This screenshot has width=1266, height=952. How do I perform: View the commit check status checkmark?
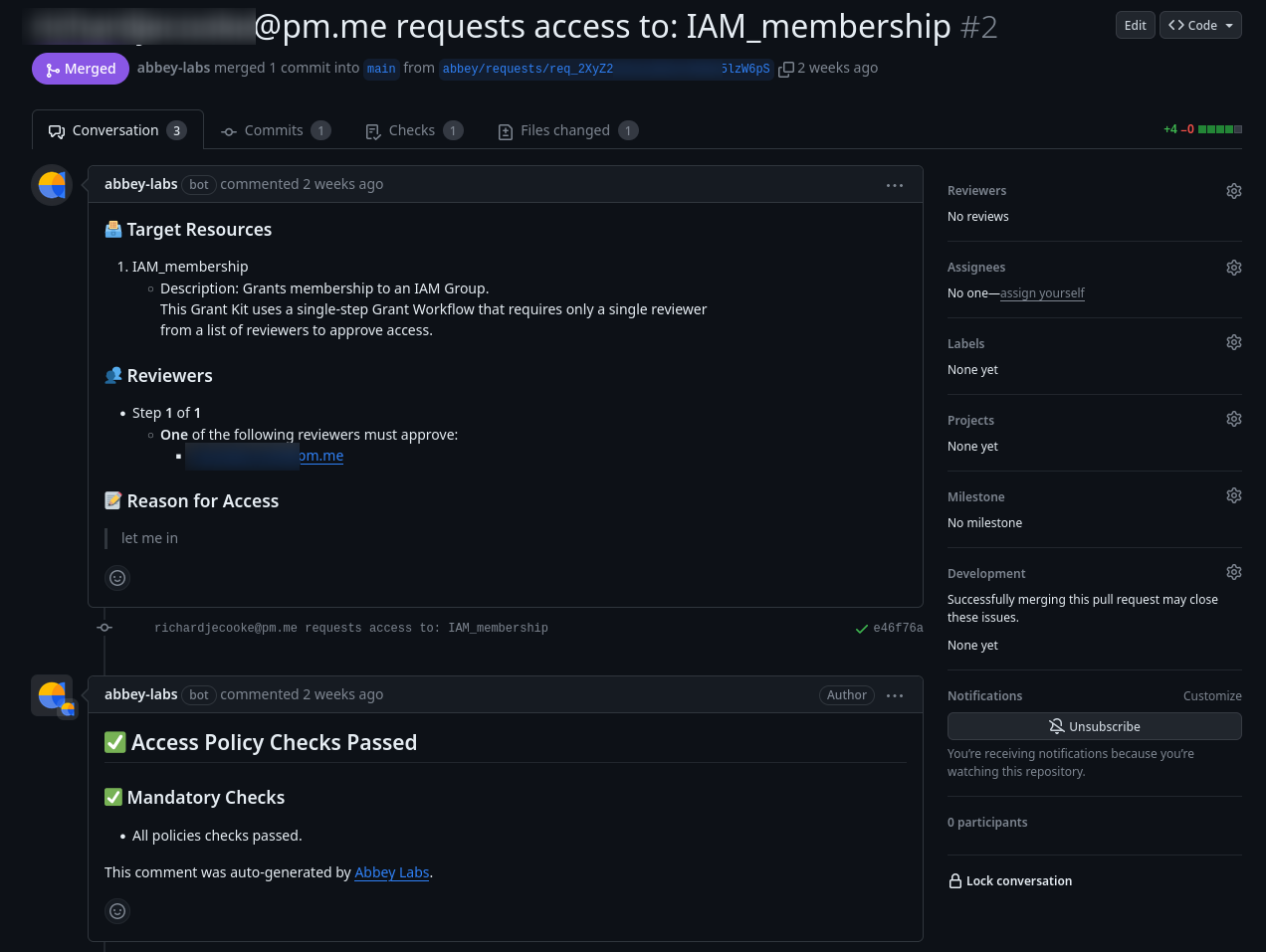862,629
